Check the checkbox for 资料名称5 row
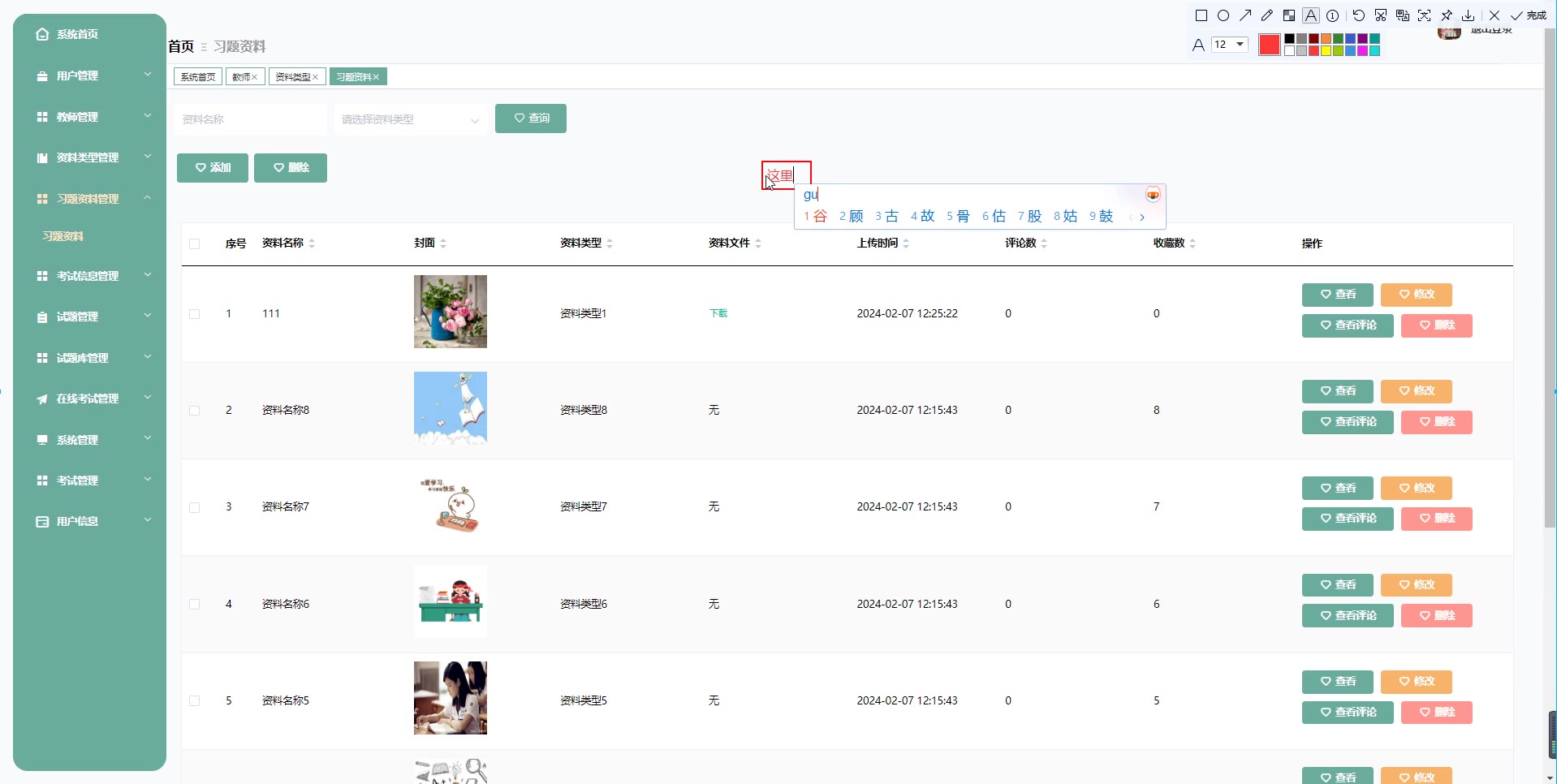Screen dimensions: 1557x784 tap(195, 701)
